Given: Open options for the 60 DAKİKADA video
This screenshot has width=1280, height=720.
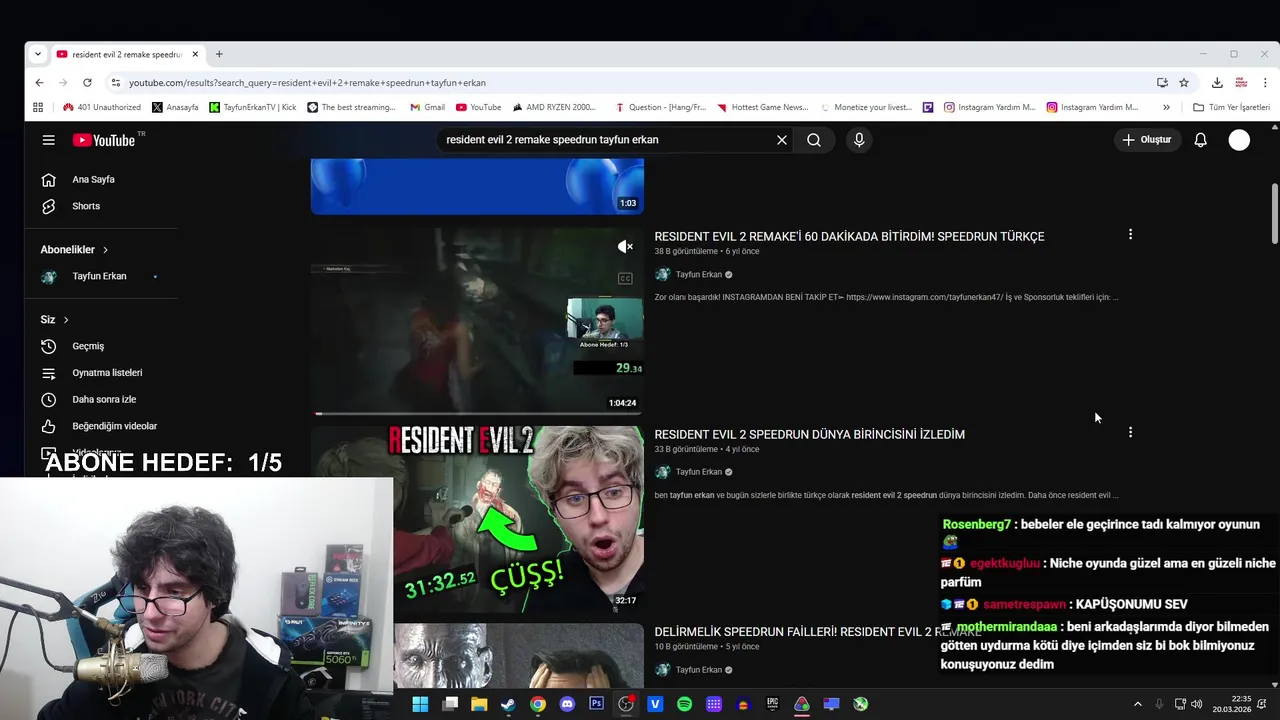Looking at the screenshot, I should click(x=1130, y=234).
